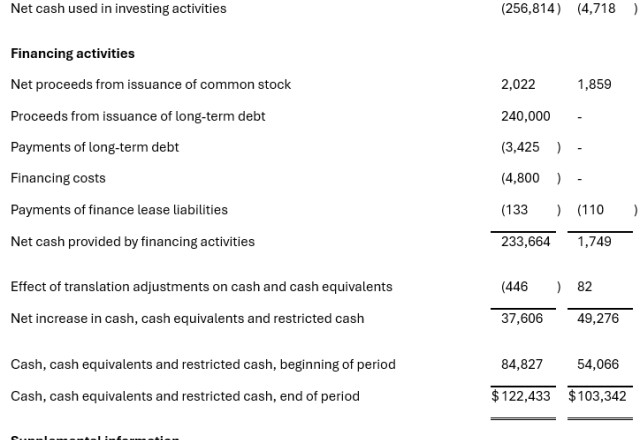Viewport: 640px width, 440px height.
Task: Select the 2,022 common stock proceeds value
Action: [518, 84]
